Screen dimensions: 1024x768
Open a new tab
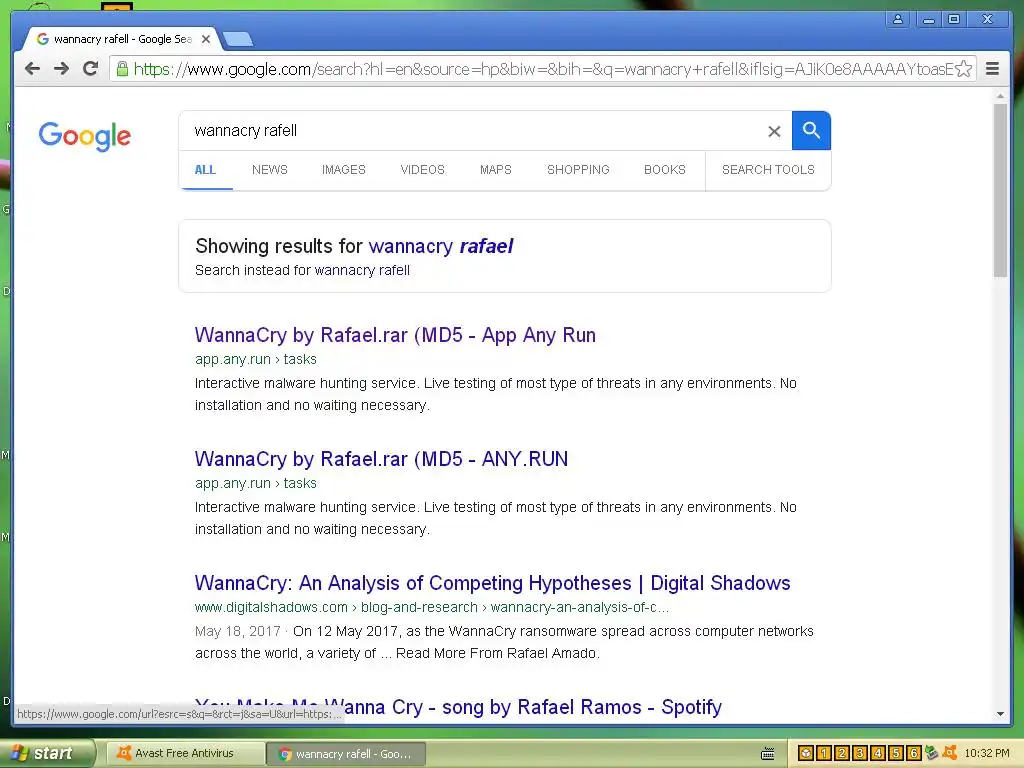[238, 40]
